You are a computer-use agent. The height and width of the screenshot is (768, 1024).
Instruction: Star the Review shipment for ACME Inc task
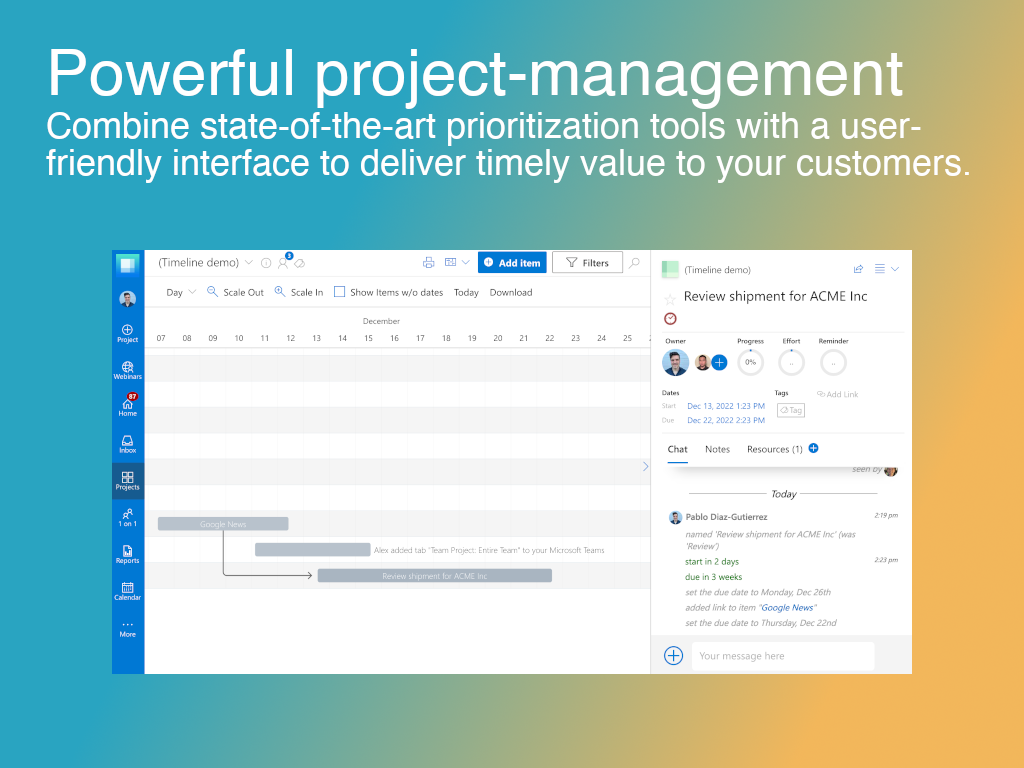tap(669, 298)
